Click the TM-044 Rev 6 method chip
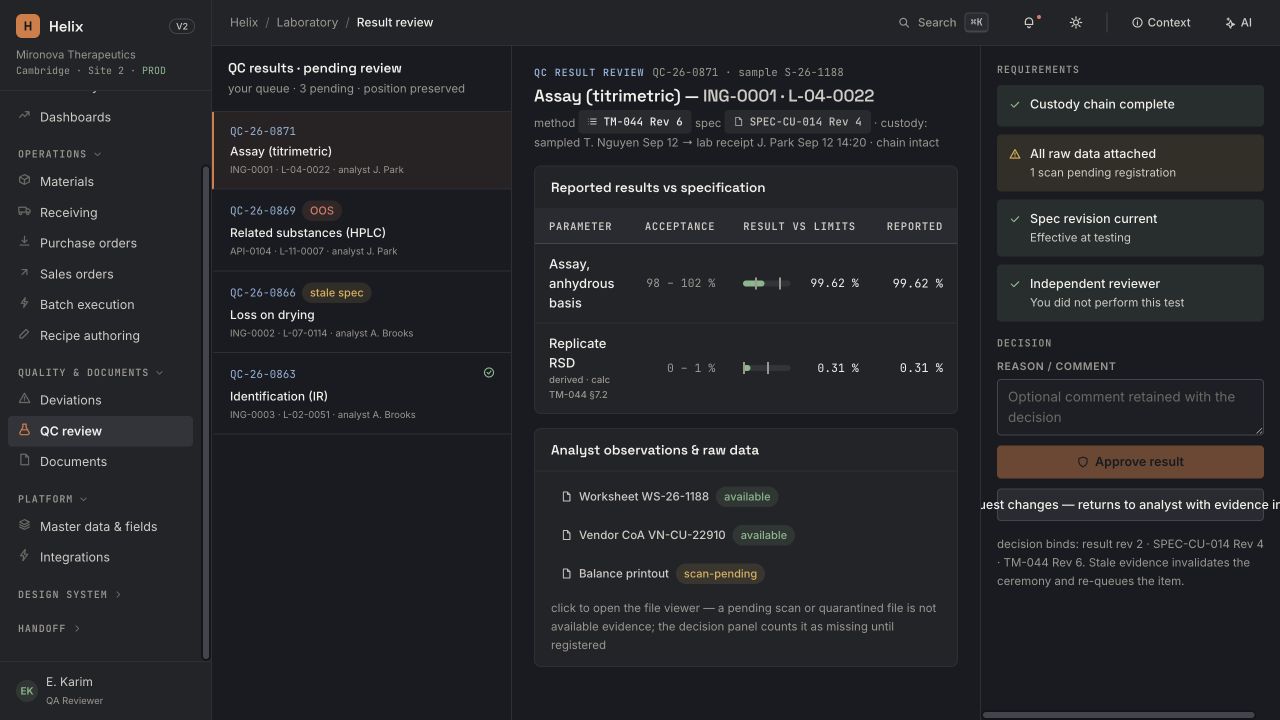The height and width of the screenshot is (720, 1280). pyautogui.click(x=635, y=122)
